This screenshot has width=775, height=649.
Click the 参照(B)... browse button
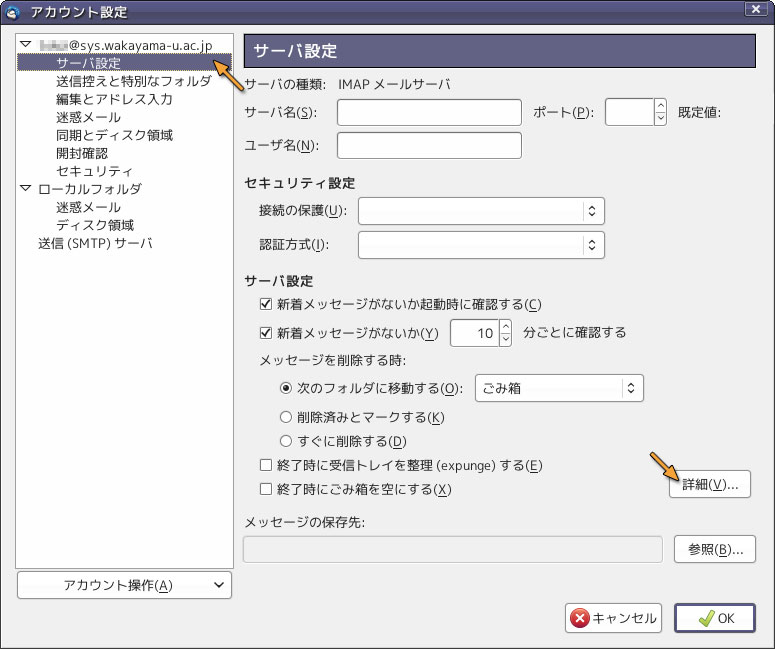715,549
